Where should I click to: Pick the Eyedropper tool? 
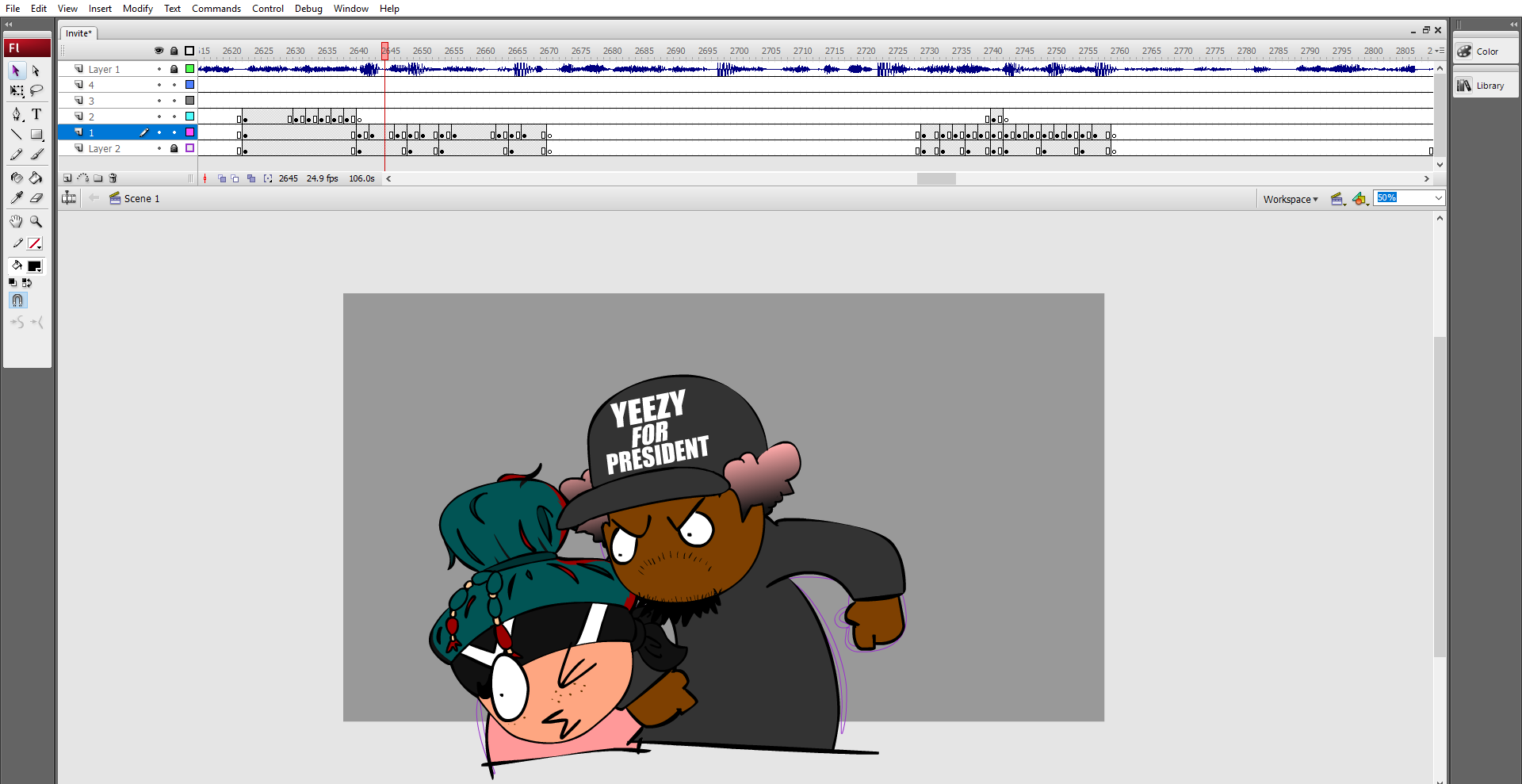(x=16, y=197)
